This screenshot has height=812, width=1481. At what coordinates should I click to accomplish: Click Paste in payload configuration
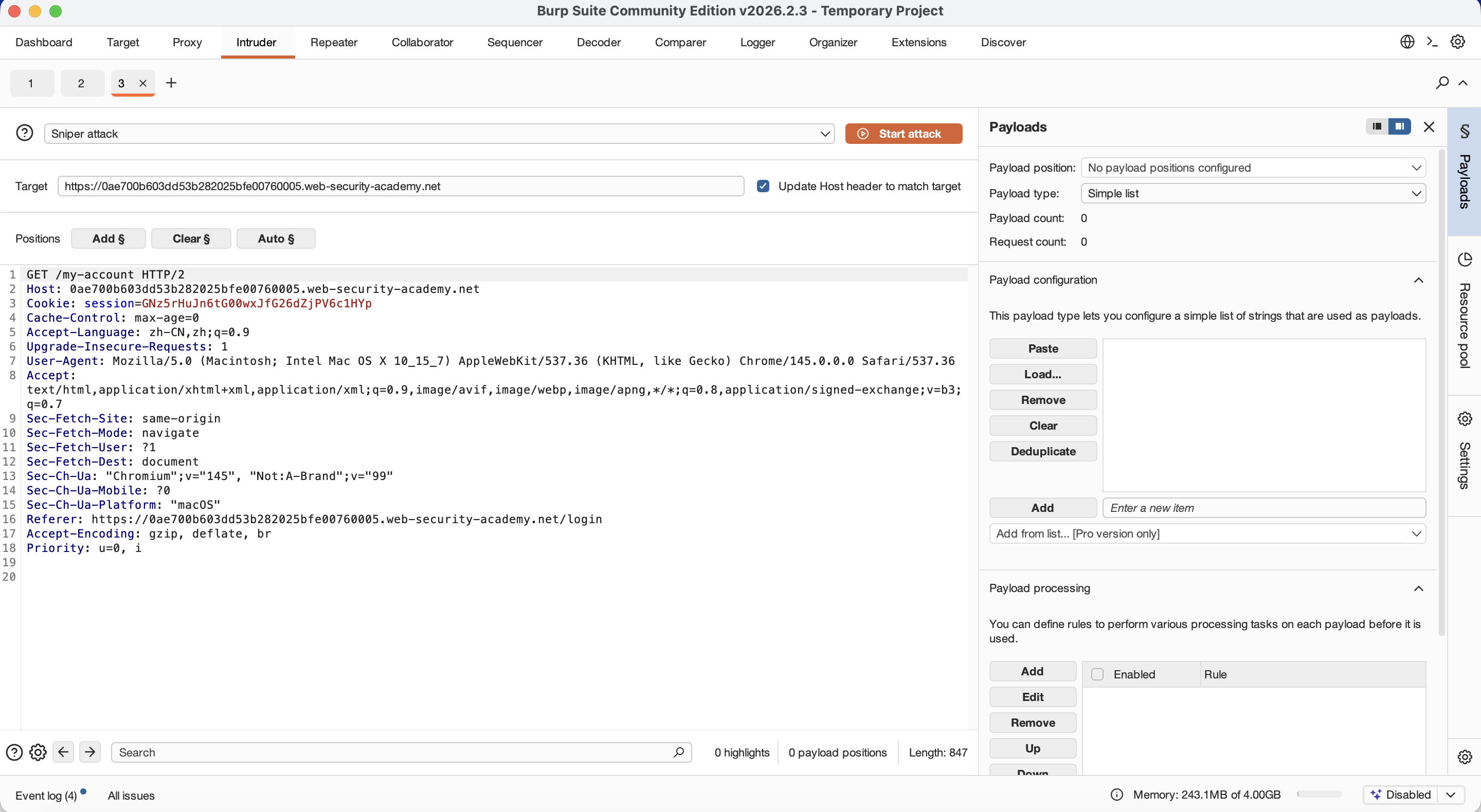tap(1043, 348)
